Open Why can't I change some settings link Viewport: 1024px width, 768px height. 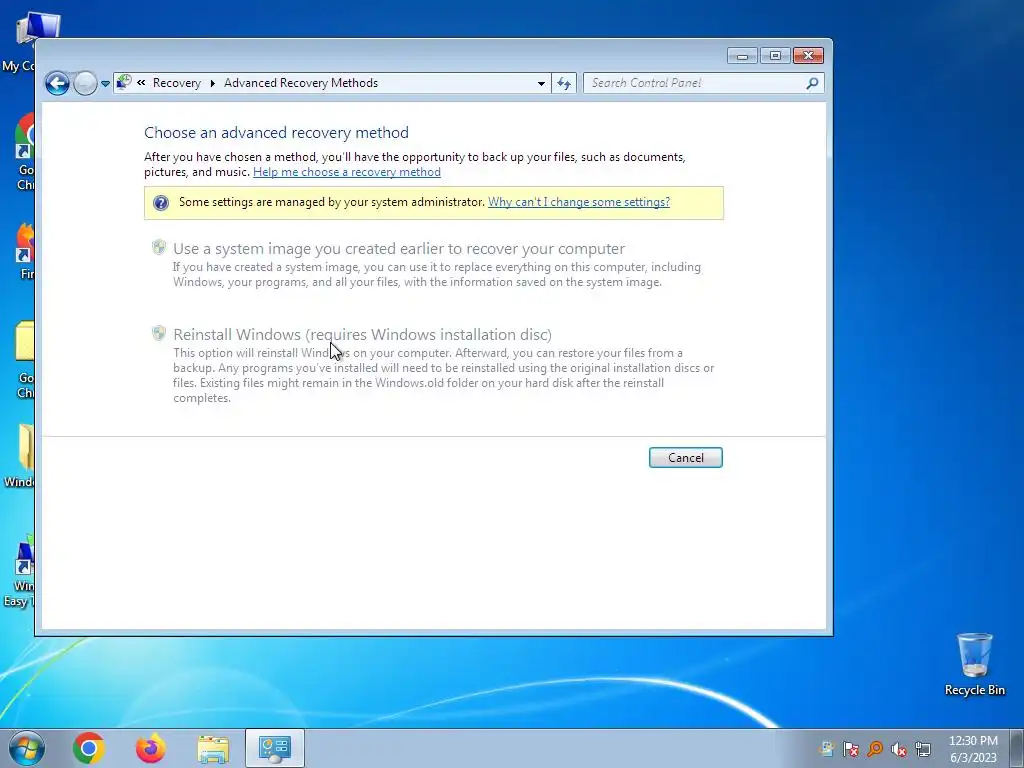(x=579, y=202)
